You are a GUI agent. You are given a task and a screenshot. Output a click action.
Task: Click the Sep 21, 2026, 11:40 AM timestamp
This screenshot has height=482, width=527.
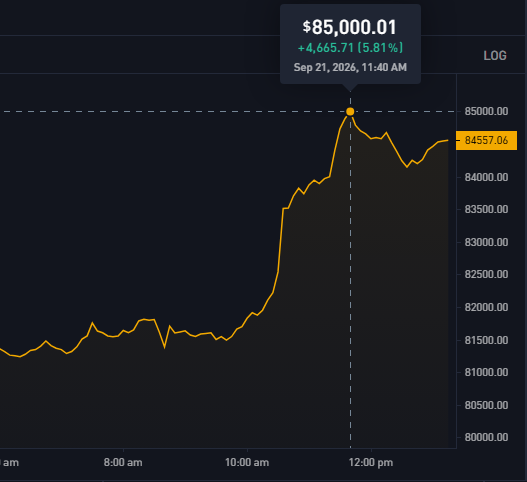point(350,67)
